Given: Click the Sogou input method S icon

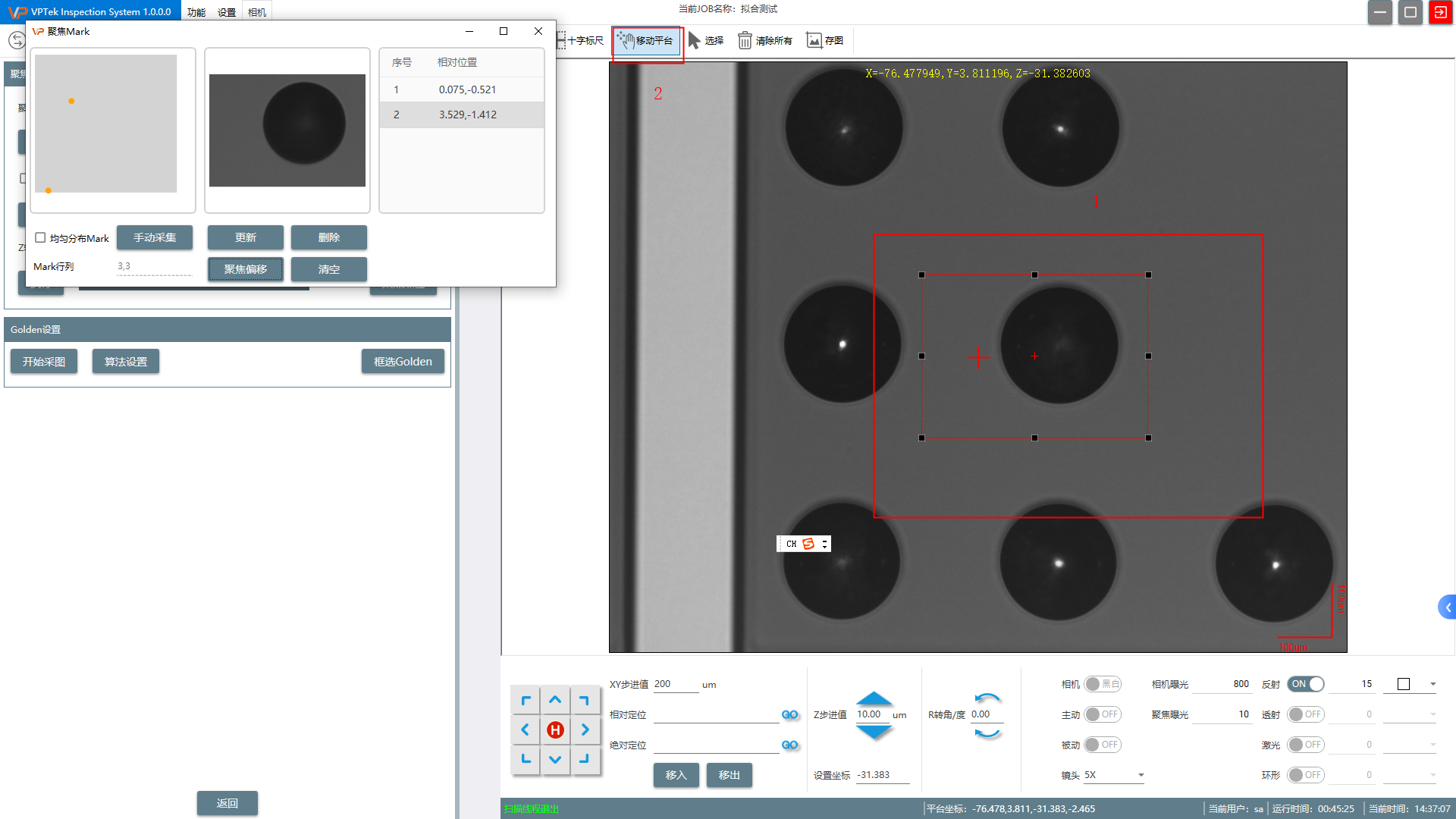Looking at the screenshot, I should 808,544.
